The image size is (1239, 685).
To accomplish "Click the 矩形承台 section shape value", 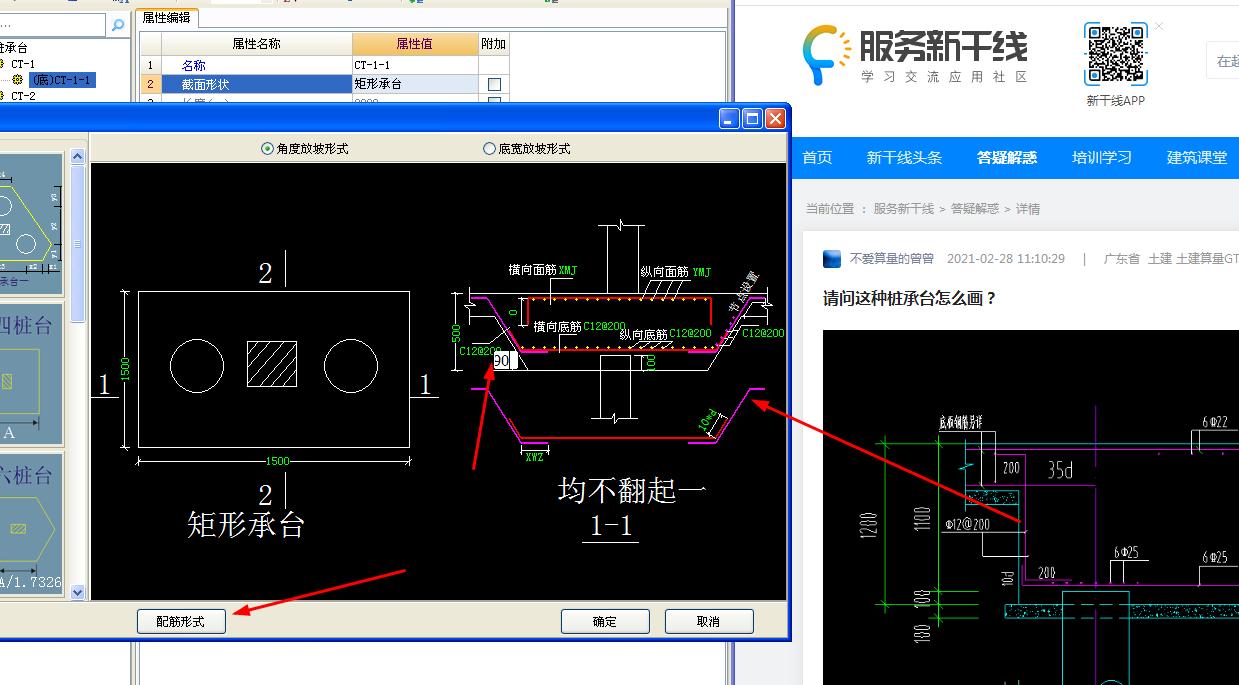I will (x=415, y=84).
